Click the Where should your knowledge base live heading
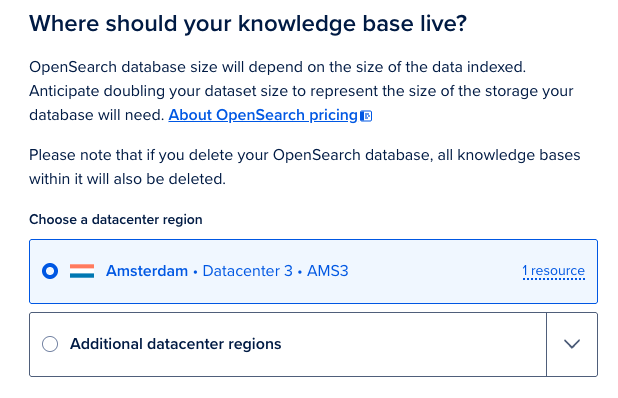This screenshot has height=398, width=618. (x=248, y=24)
